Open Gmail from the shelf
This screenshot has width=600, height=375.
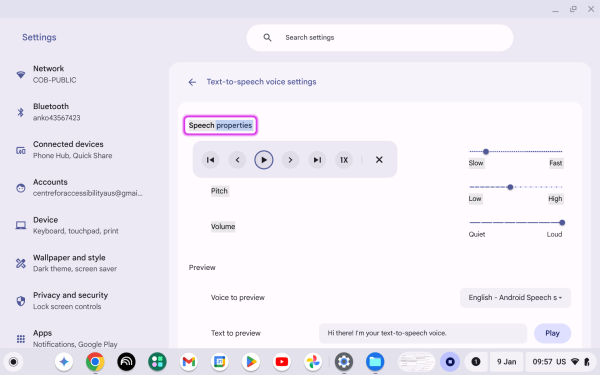point(189,362)
